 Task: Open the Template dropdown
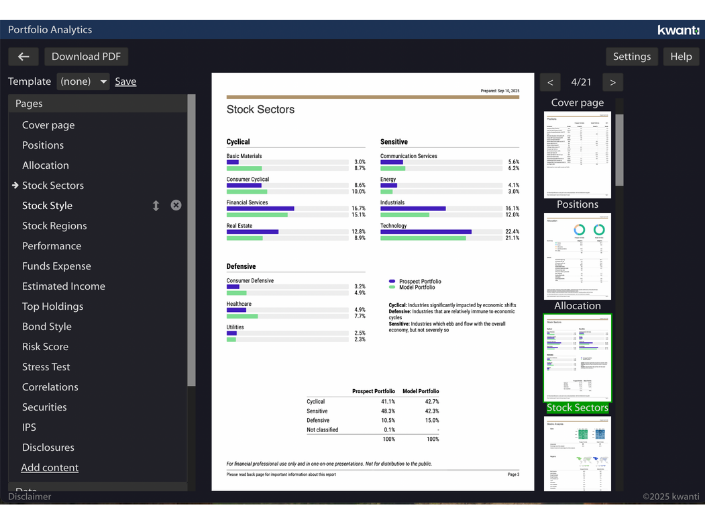82,82
